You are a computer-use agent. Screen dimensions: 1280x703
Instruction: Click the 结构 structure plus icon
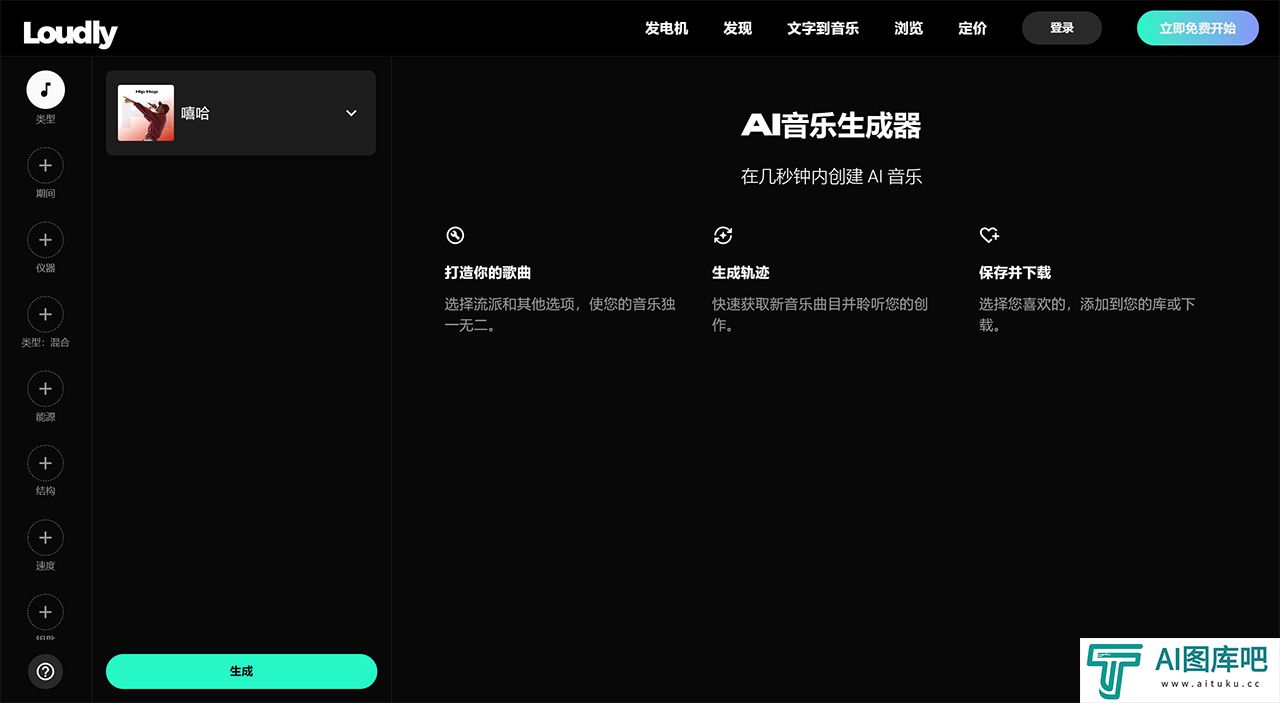45,463
